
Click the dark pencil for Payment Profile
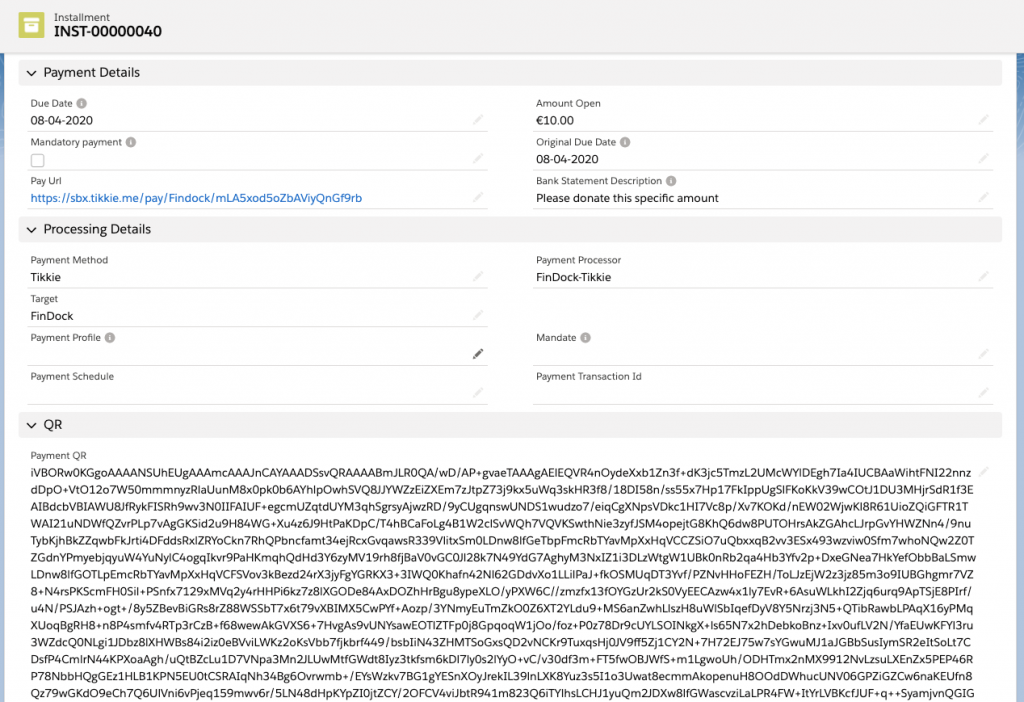[478, 354]
